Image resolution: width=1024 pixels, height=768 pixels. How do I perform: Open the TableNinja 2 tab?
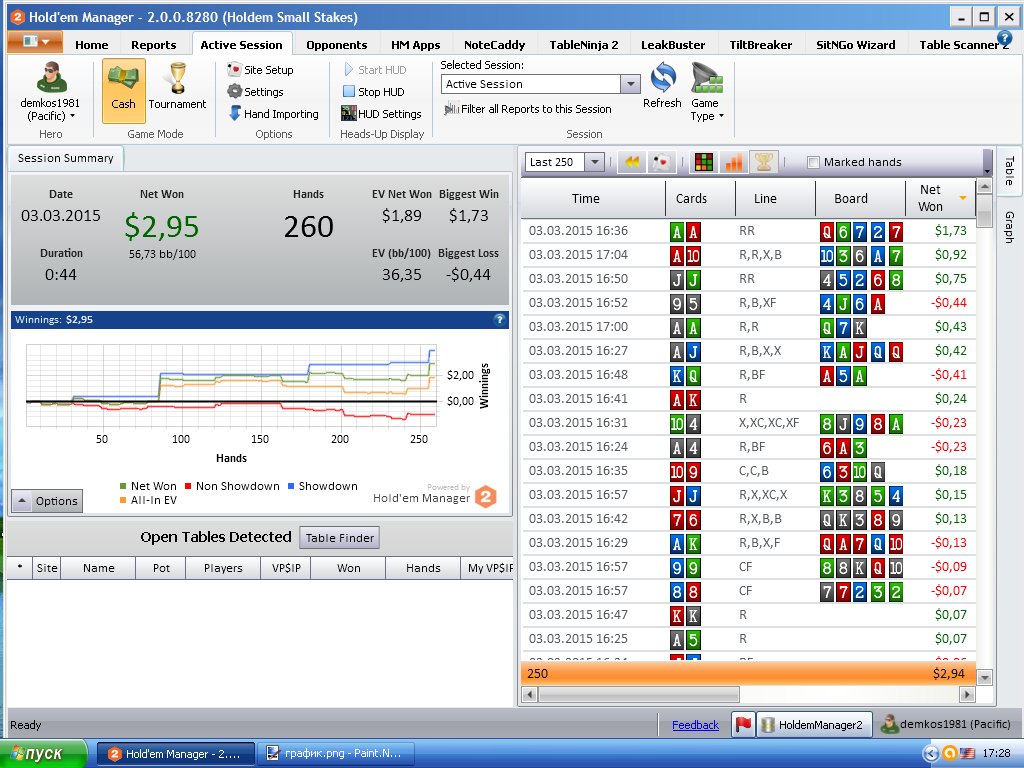pos(583,45)
